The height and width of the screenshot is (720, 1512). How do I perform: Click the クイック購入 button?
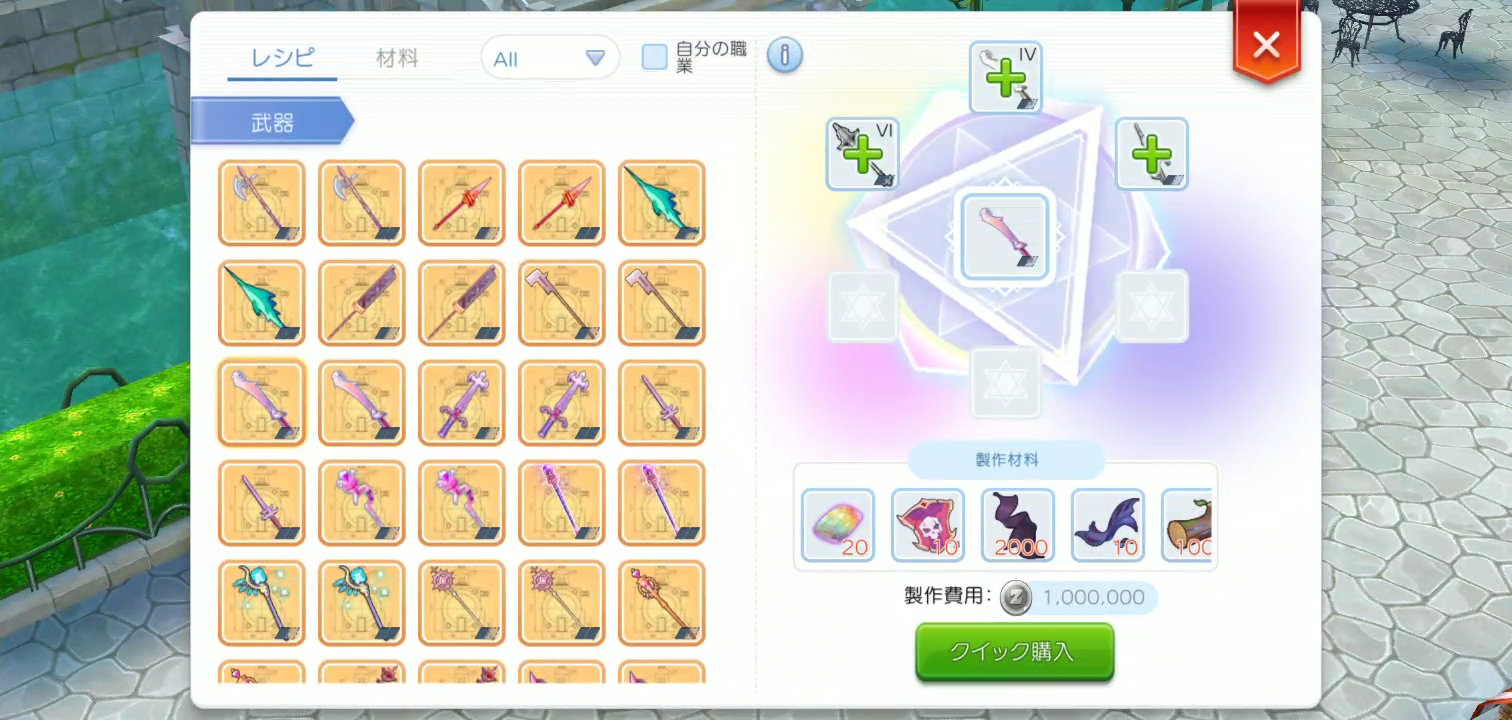tap(1015, 652)
